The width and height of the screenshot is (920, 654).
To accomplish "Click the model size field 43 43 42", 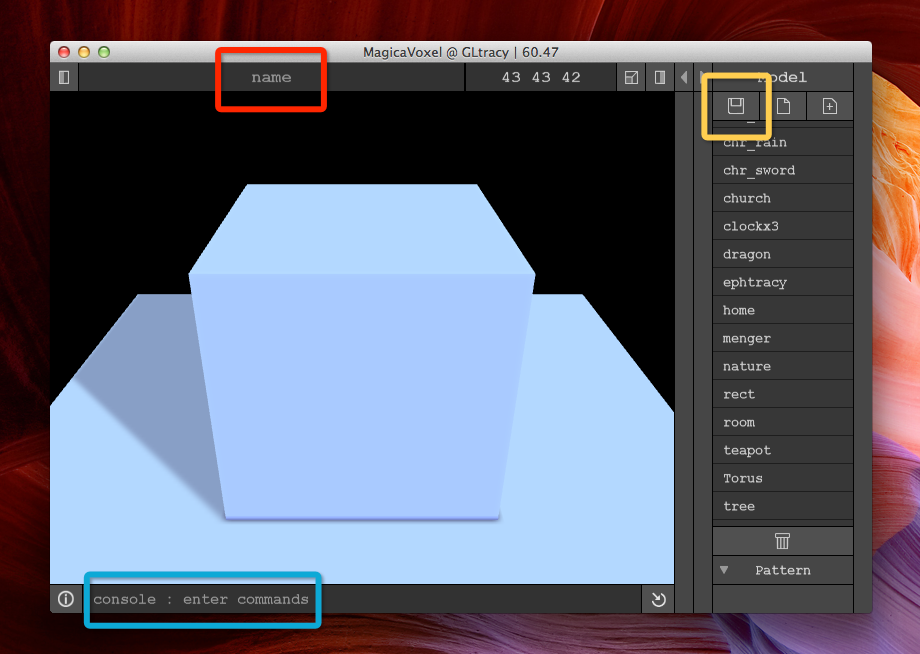I will (541, 77).
